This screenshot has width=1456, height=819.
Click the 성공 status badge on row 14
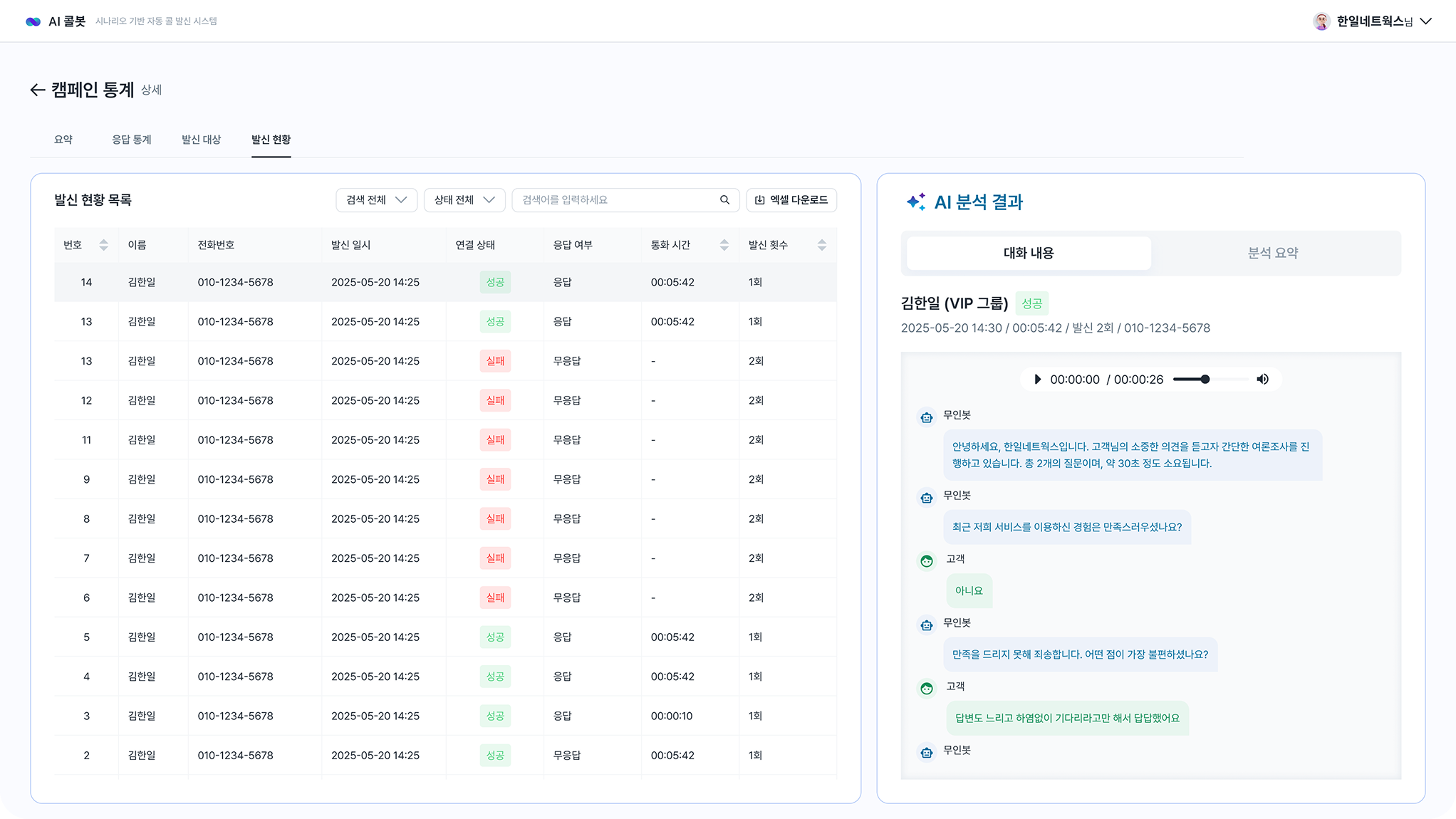pyautogui.click(x=495, y=282)
